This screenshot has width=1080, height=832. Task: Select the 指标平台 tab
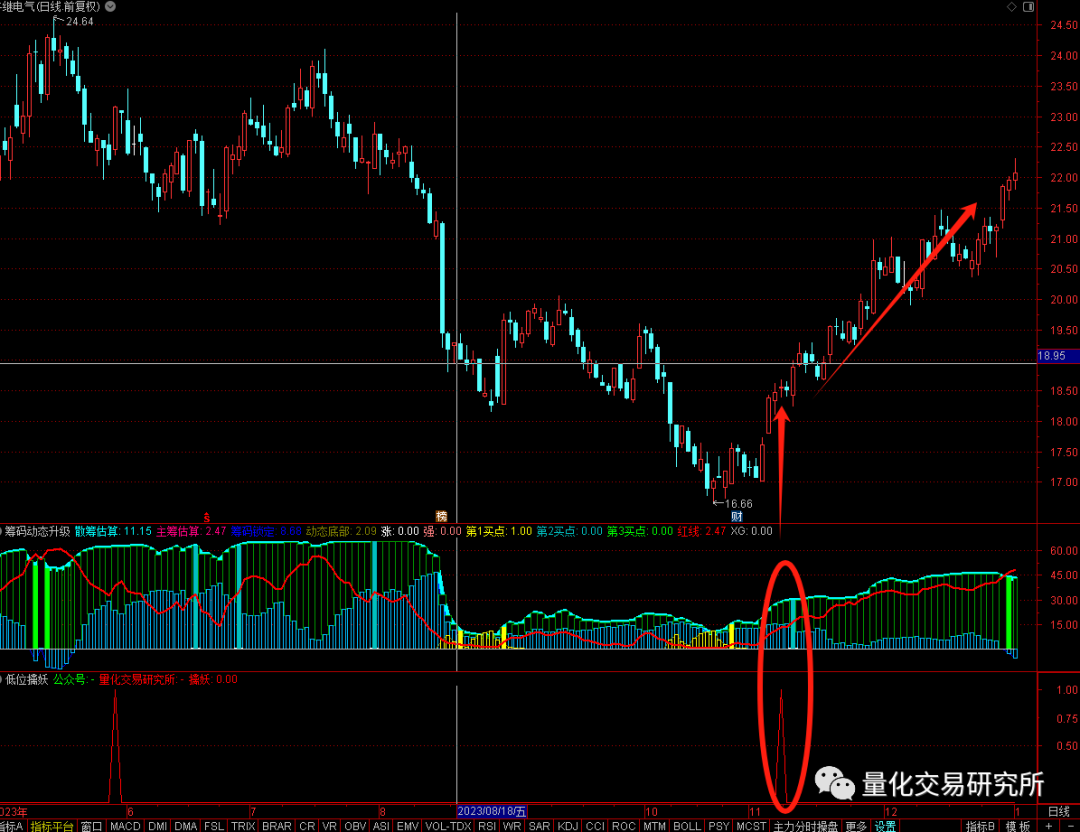click(52, 826)
